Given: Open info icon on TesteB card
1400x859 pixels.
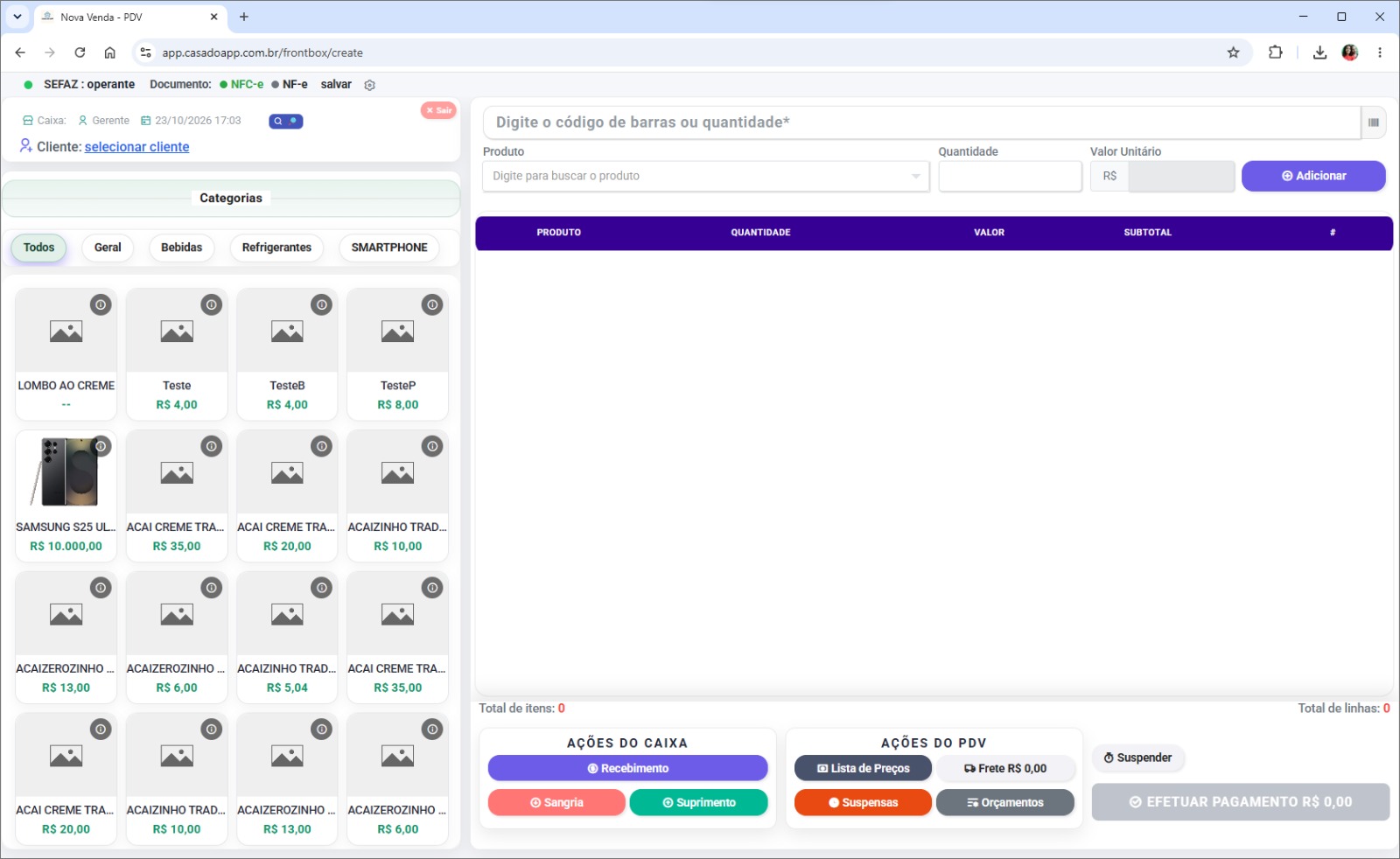Looking at the screenshot, I should tap(322, 304).
